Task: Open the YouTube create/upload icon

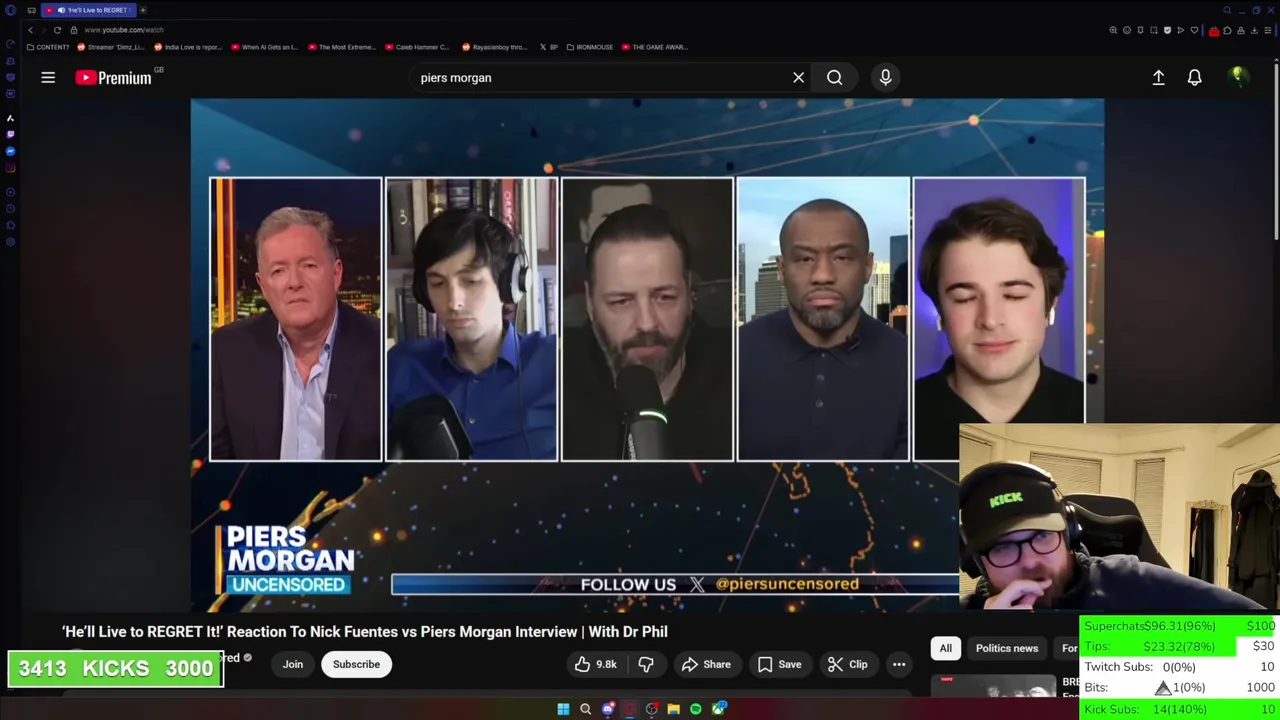Action: [x=1158, y=77]
